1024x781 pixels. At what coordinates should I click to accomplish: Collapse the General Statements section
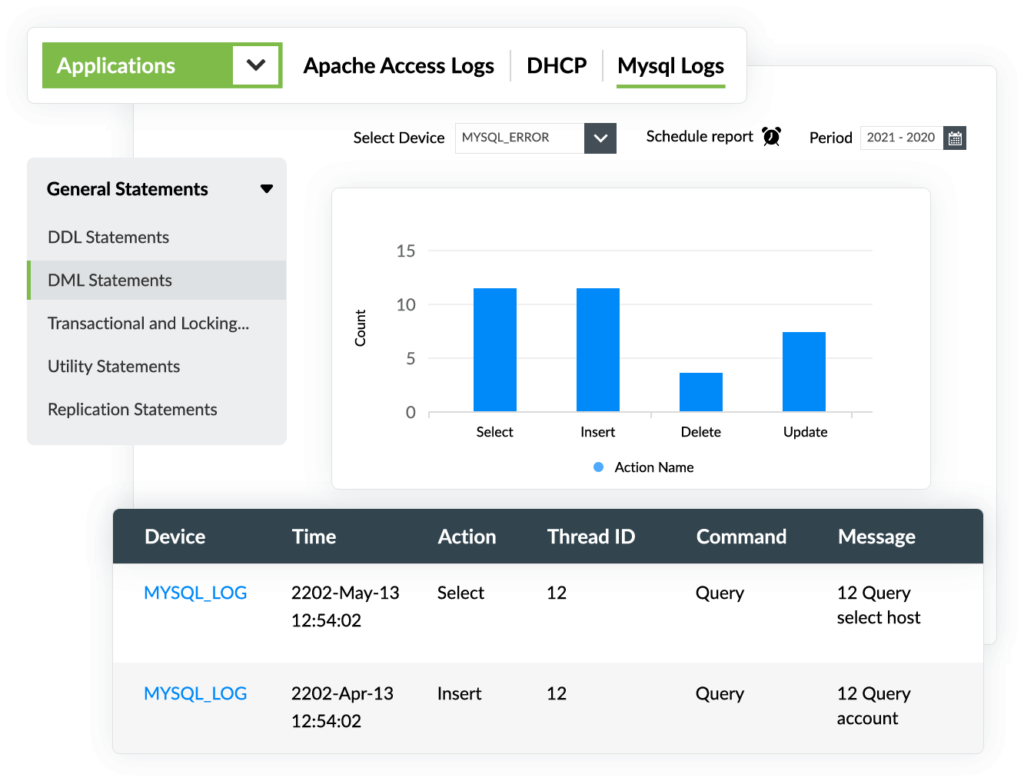[266, 189]
